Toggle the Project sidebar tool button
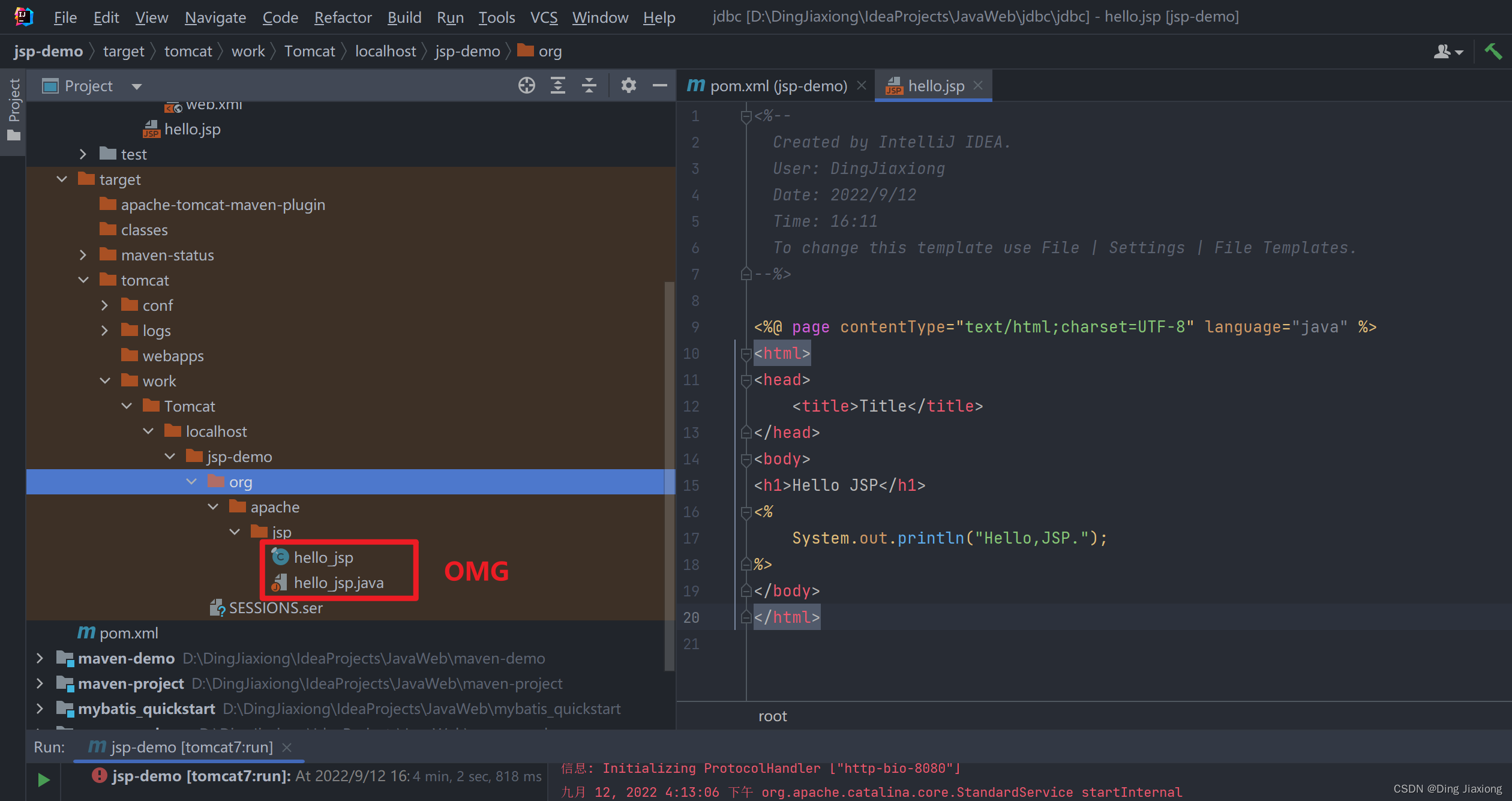The width and height of the screenshot is (1512, 801). [x=13, y=111]
